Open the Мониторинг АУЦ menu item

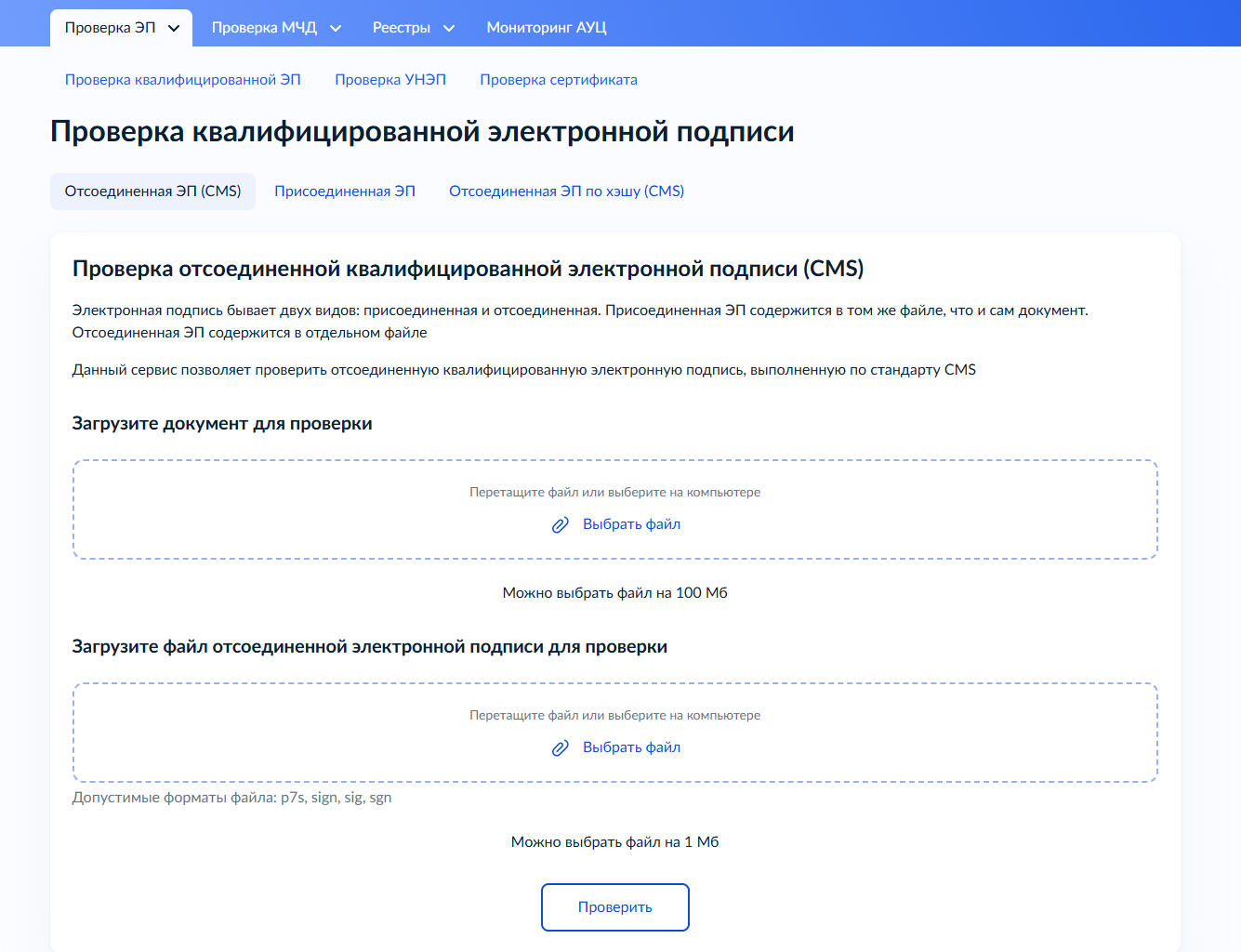[x=546, y=28]
